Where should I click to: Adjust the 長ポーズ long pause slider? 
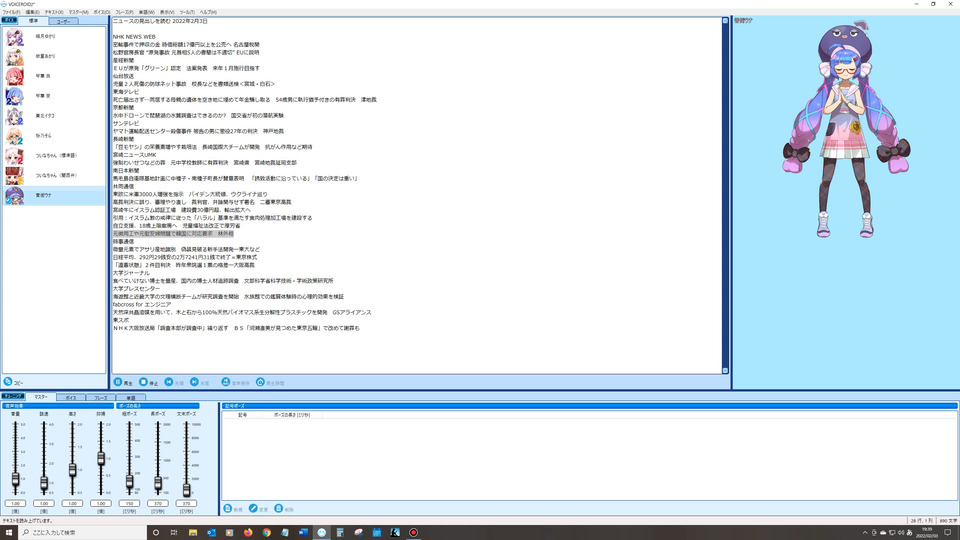158,483
